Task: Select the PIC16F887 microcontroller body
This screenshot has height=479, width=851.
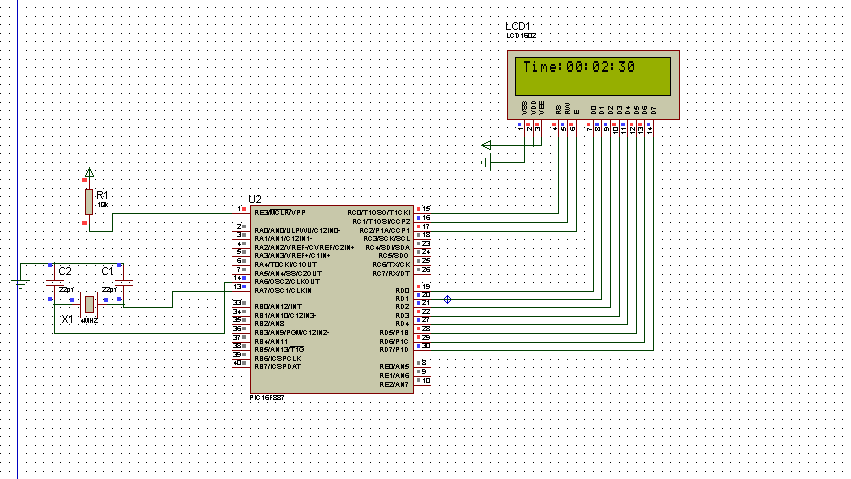Action: [x=332, y=299]
